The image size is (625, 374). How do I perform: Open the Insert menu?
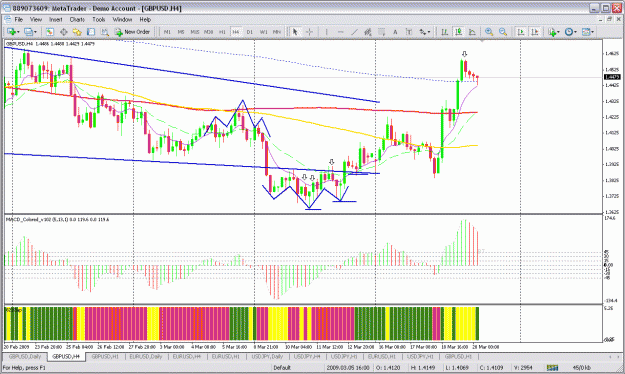click(x=55, y=19)
